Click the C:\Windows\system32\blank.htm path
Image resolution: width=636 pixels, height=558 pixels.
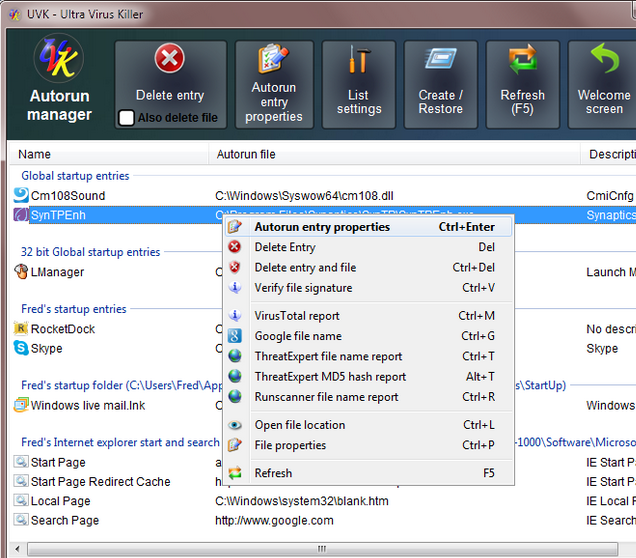301,501
